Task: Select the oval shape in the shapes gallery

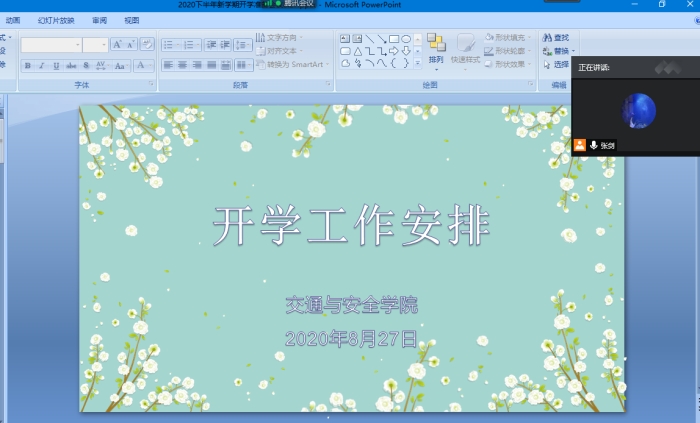Action: tap(406, 39)
